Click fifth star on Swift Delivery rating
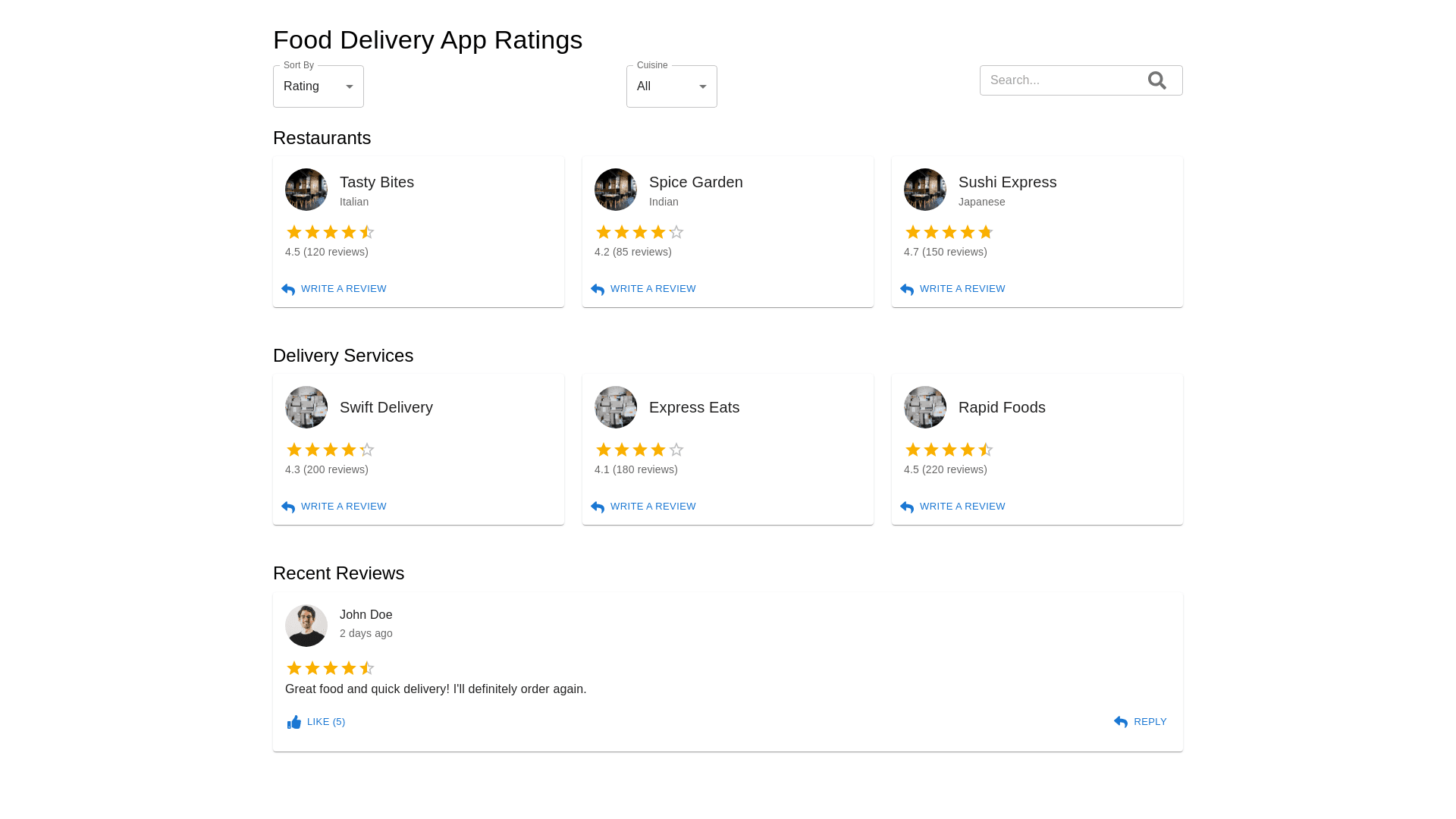This screenshot has height=819, width=1456. (367, 450)
